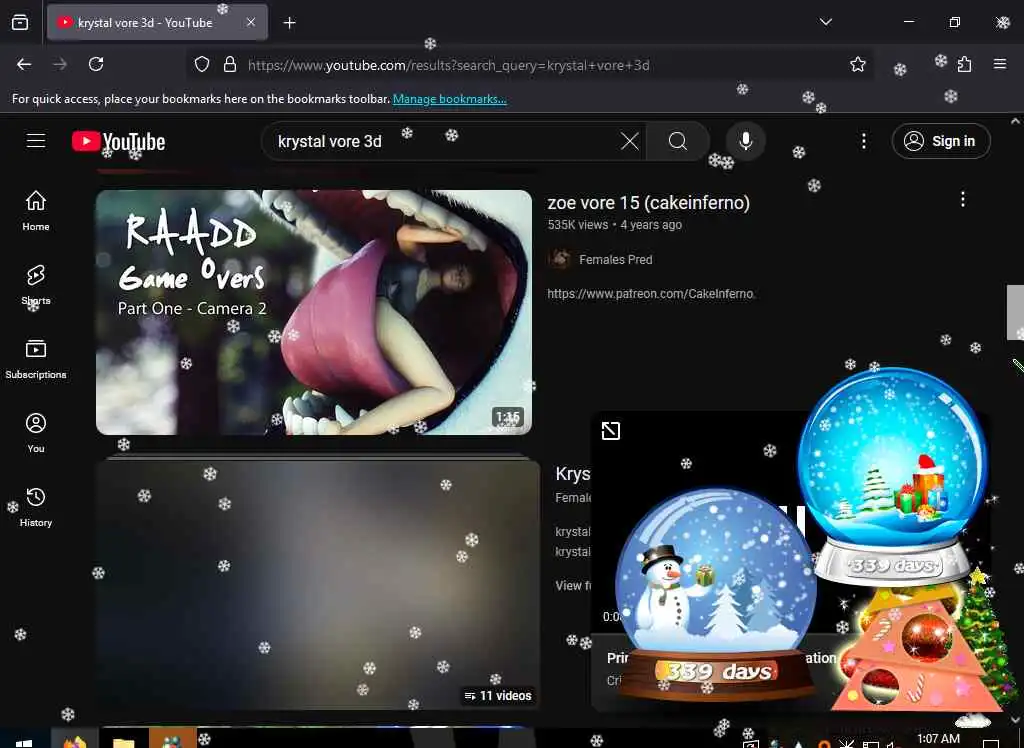Go back in browser history
Screen dimensions: 1024x748
click(24, 64)
